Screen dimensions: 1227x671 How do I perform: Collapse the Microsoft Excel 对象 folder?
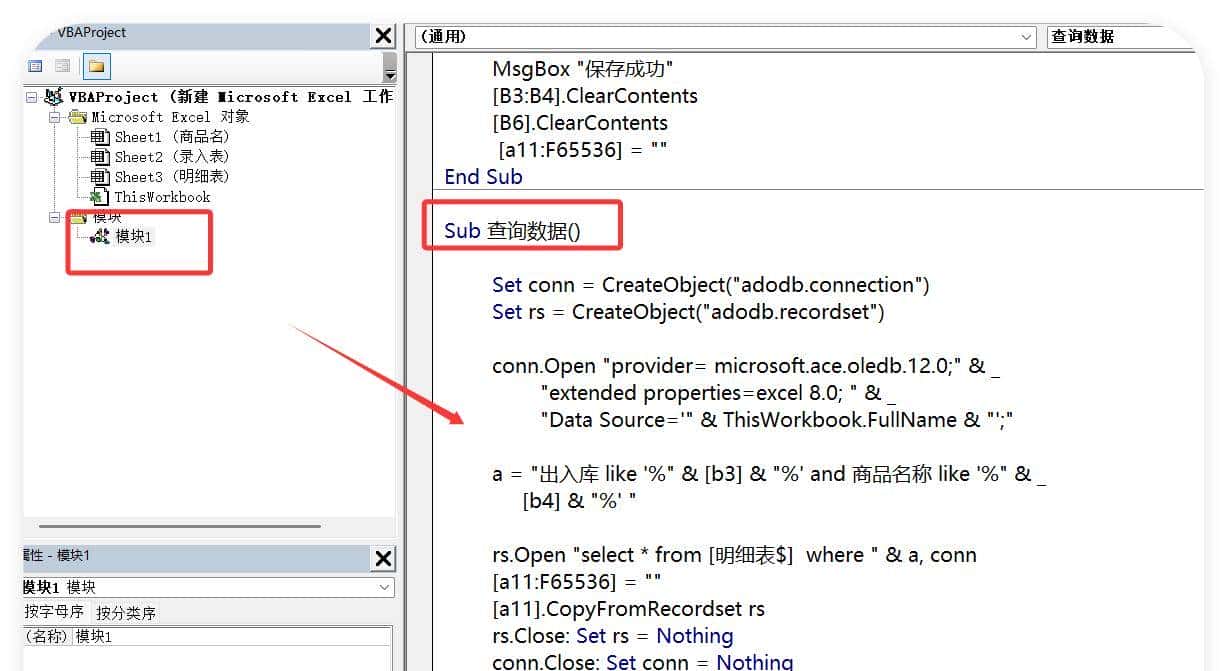click(x=56, y=117)
